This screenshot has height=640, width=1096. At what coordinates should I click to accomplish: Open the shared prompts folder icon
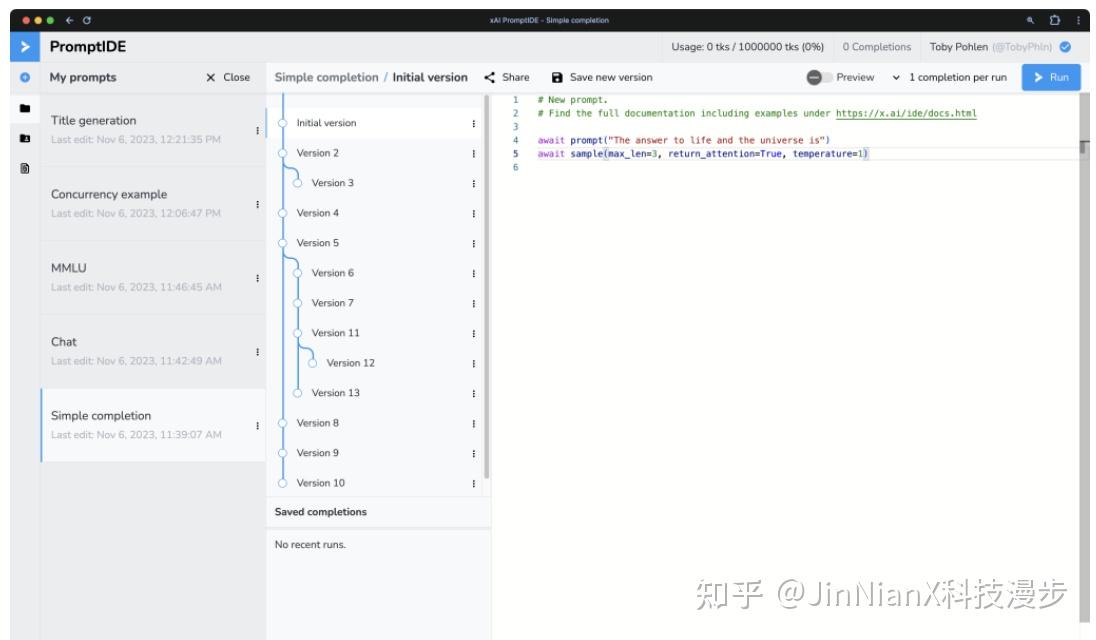coord(22,139)
